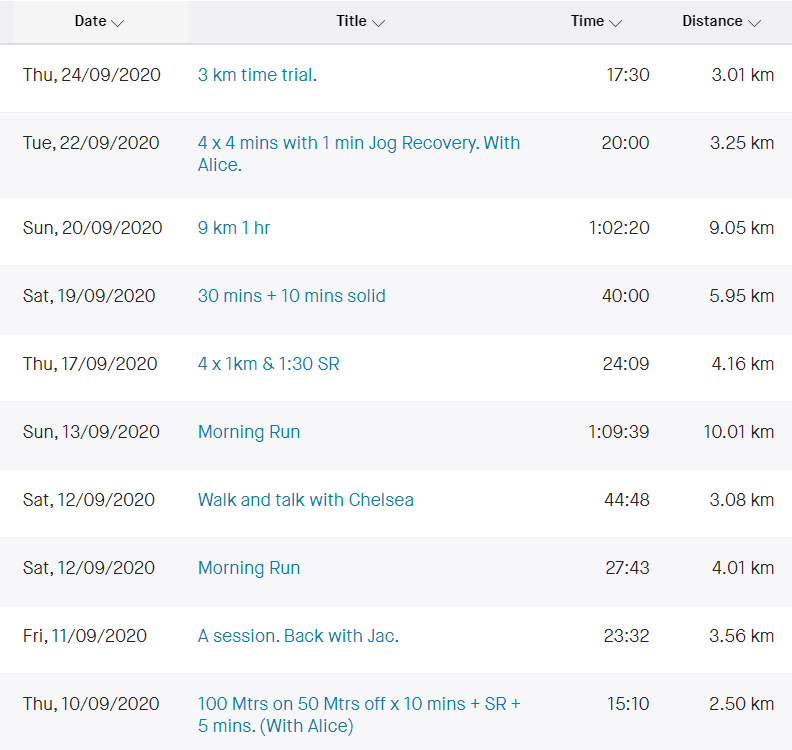This screenshot has width=792, height=750.
Task: Sort activities by Time header
Action: (x=587, y=21)
